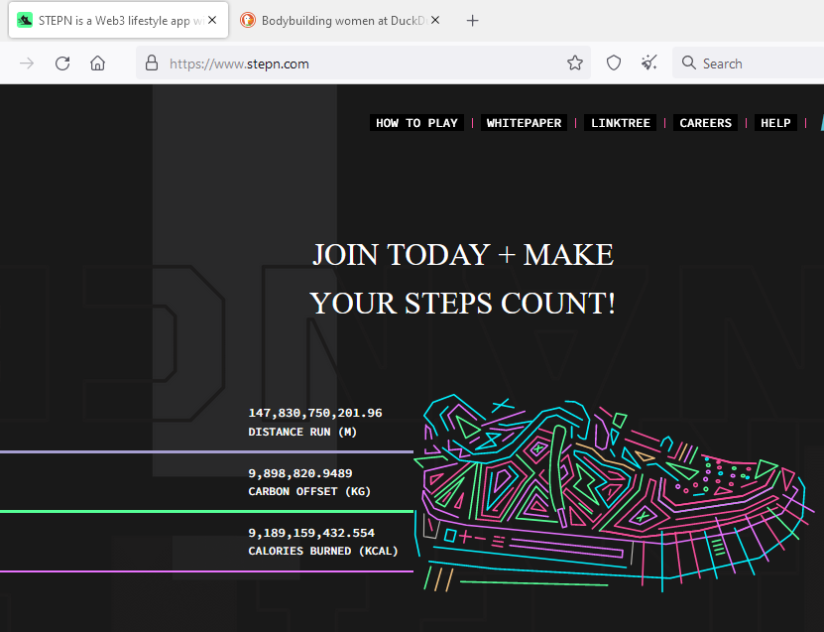Click the DISTANCE RUN (M) label
Screen dimensions: 824x632
click(x=303, y=432)
